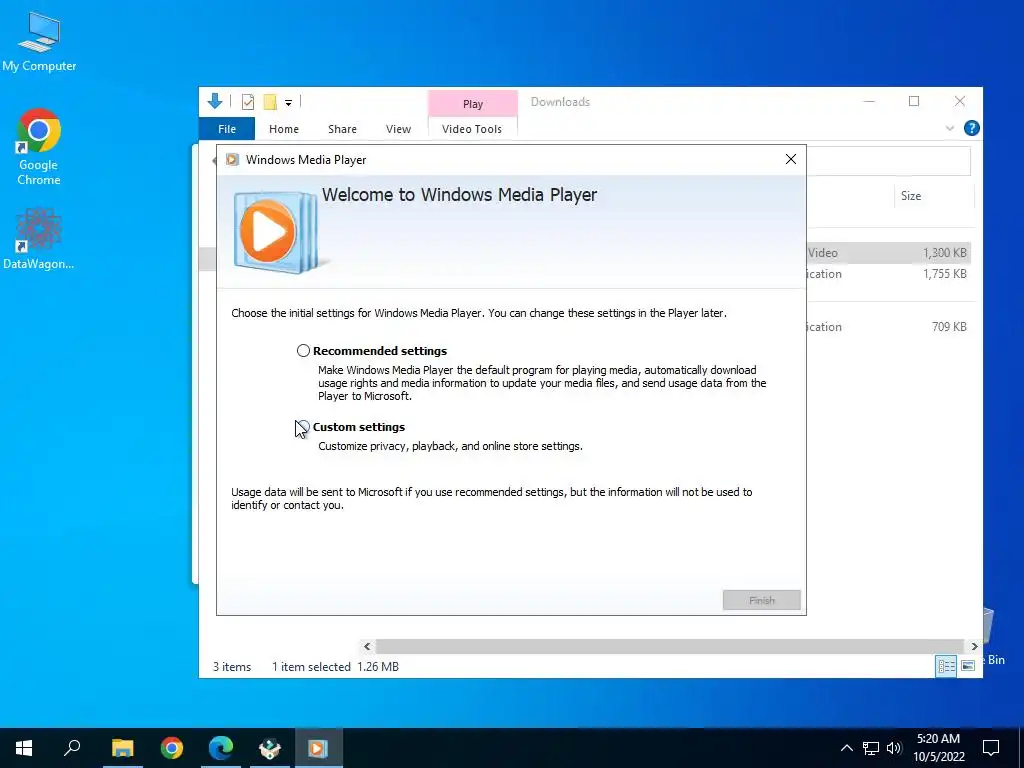Click the New folder icon in toolbar
This screenshot has height=768, width=1024.
(270, 102)
